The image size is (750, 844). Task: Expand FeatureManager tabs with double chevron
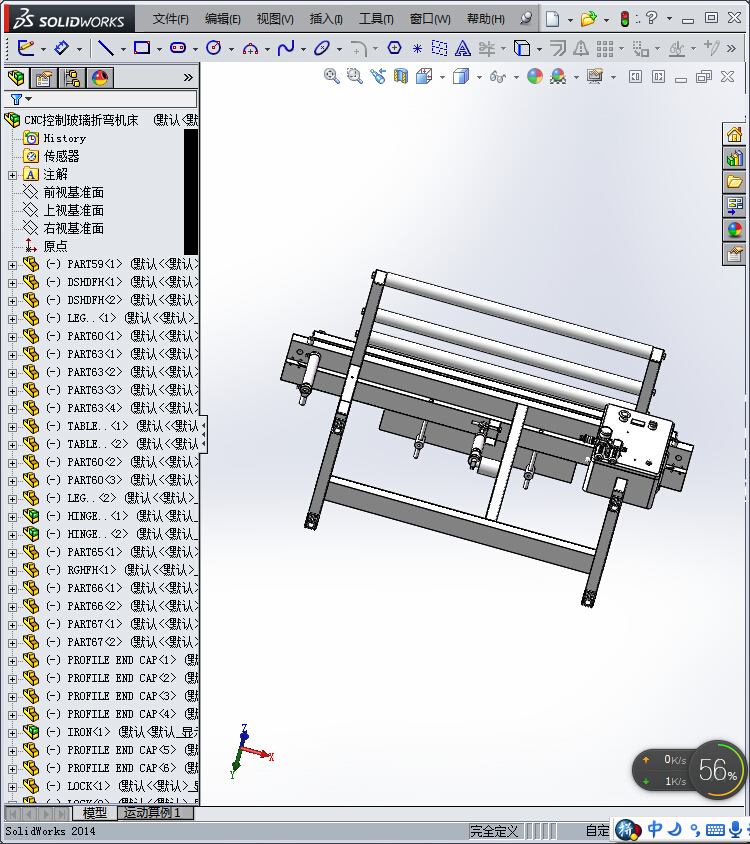point(188,78)
